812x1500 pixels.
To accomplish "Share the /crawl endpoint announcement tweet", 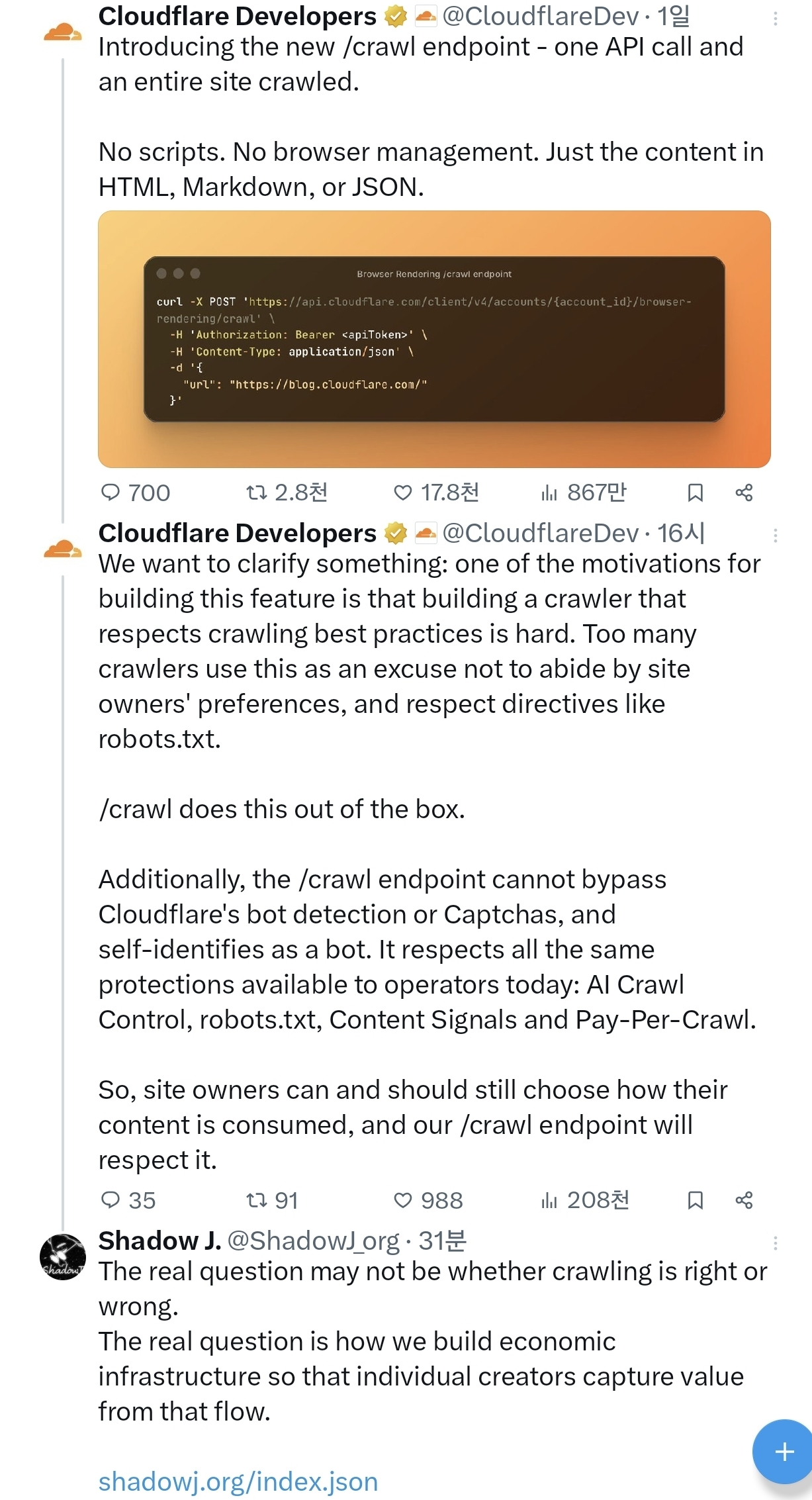I will click(x=744, y=492).
